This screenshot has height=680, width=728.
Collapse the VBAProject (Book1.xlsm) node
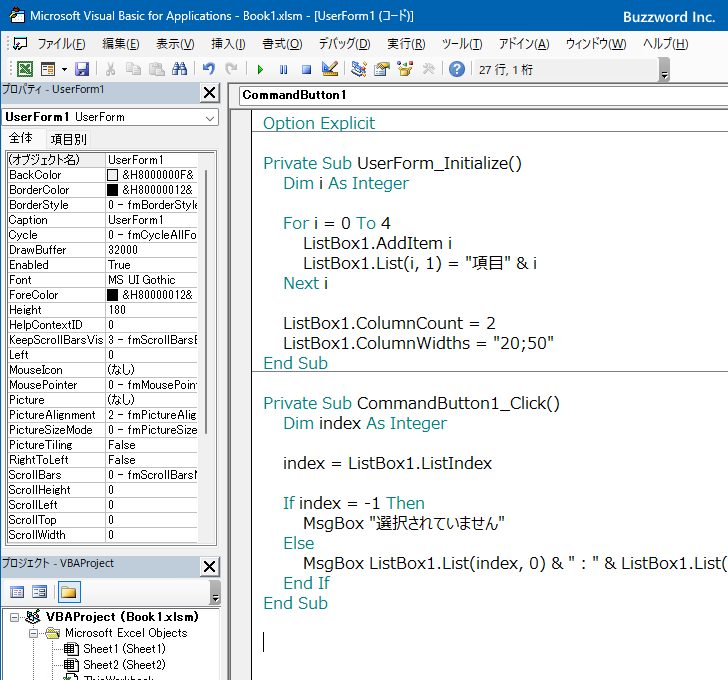pyautogui.click(x=14, y=617)
